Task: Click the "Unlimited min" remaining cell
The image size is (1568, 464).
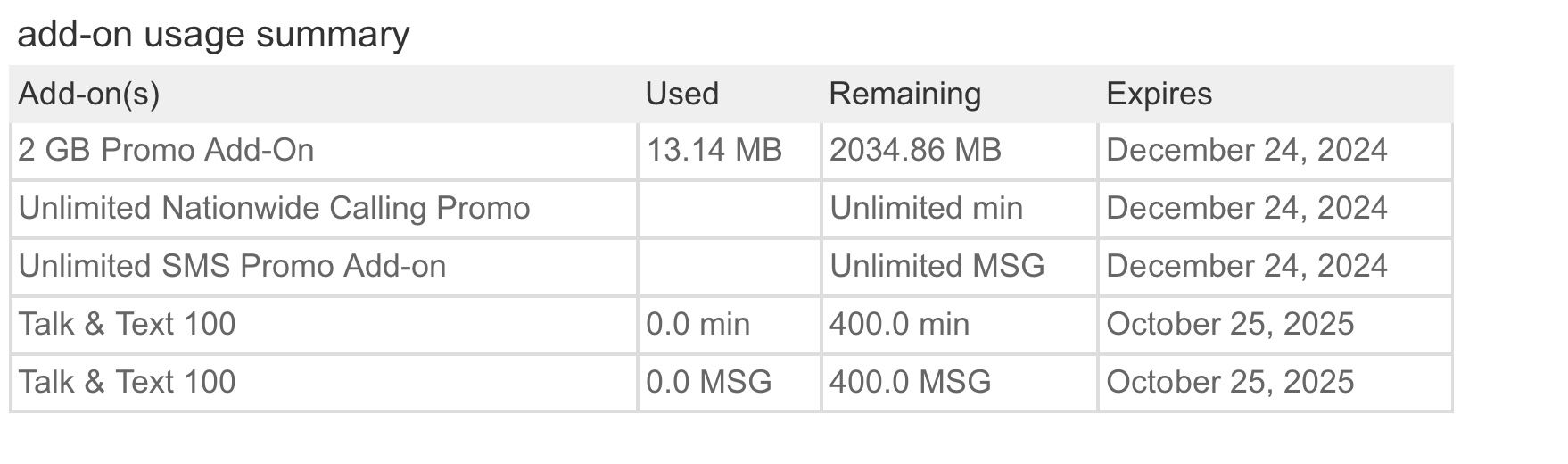Action: [x=926, y=208]
